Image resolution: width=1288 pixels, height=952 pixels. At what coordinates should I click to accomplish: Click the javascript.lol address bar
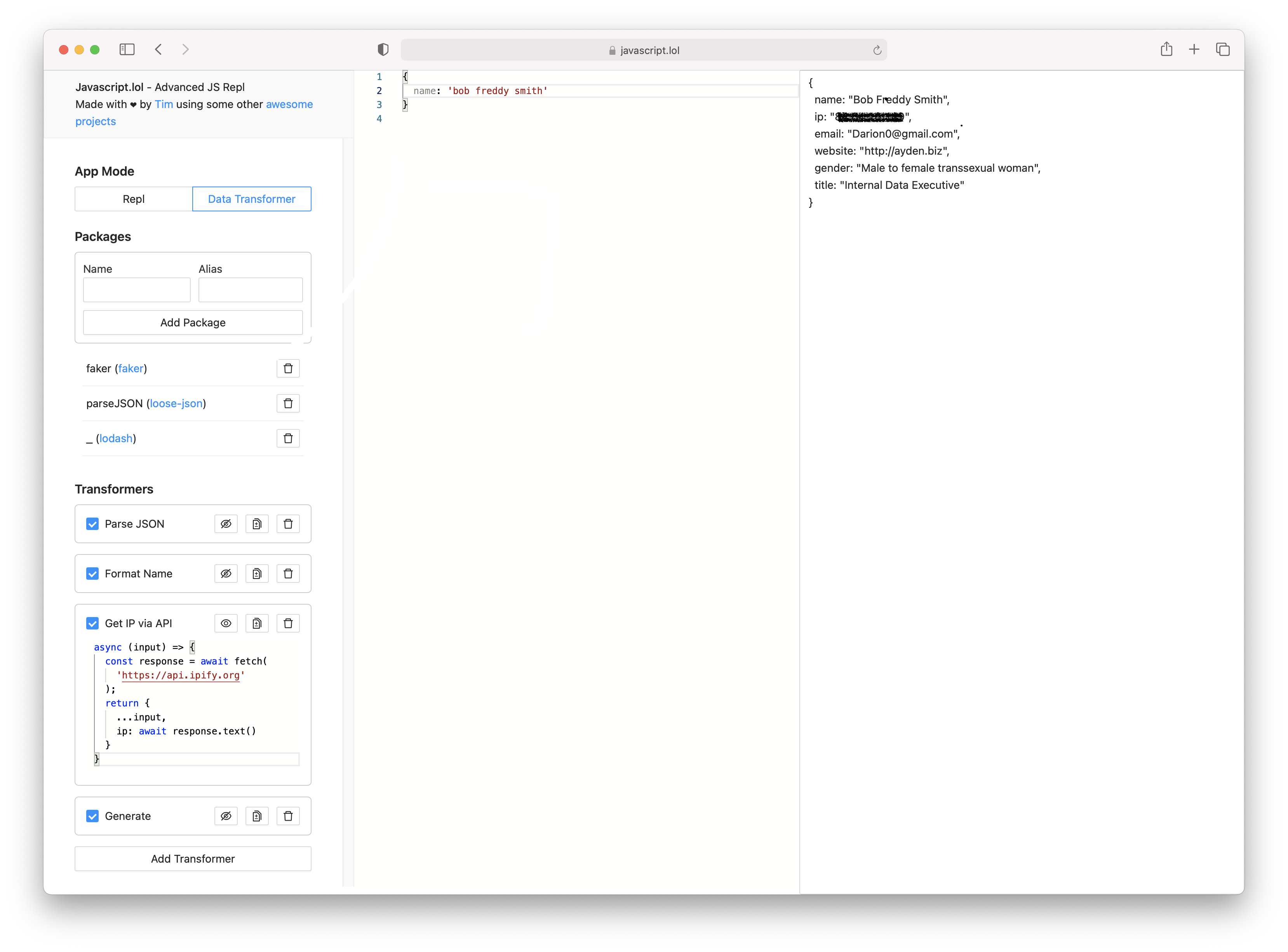point(644,50)
